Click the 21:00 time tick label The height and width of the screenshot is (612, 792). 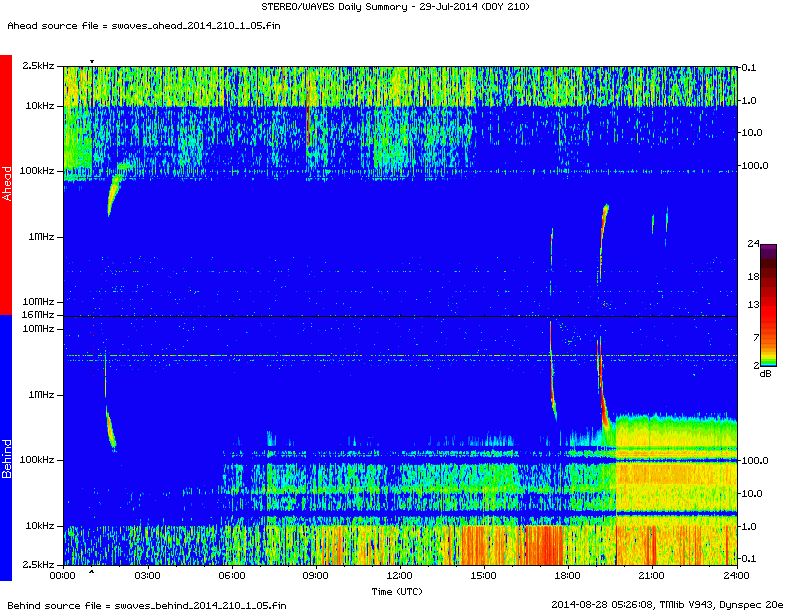coord(652,576)
